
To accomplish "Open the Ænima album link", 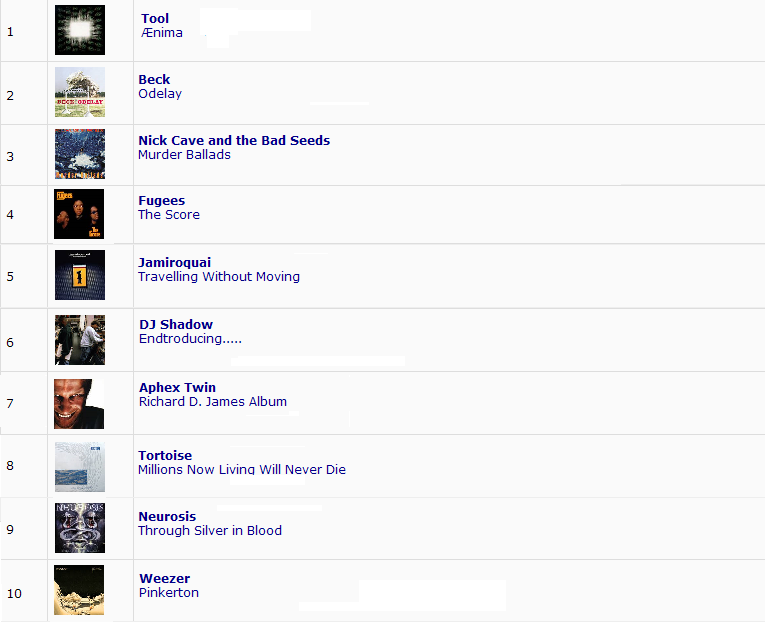I will tap(161, 33).
